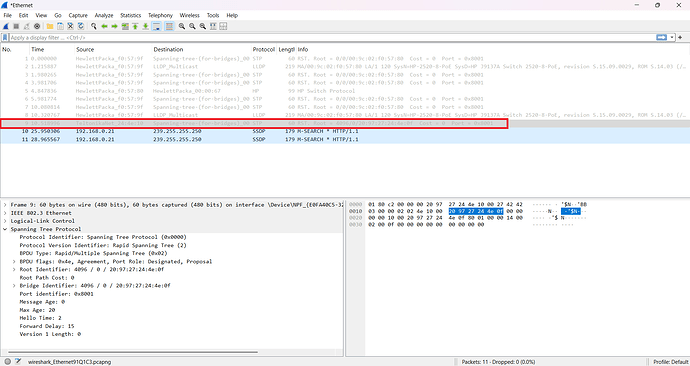Jump to the last packet
This screenshot has height=366, width=690.
146,26
